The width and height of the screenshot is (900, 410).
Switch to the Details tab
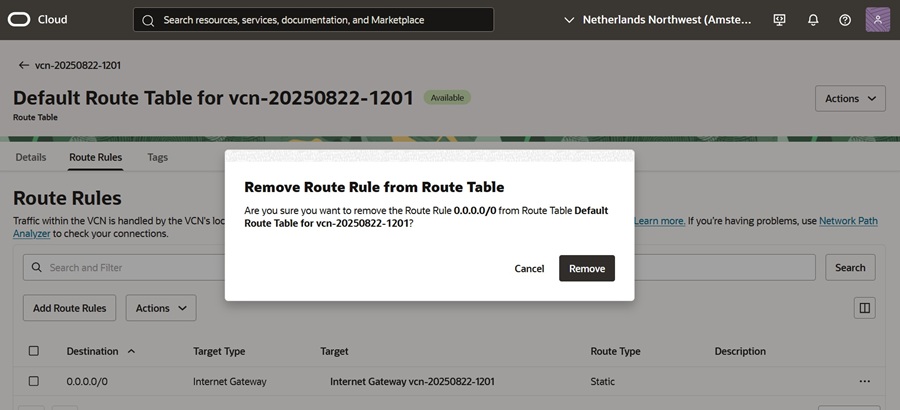(30, 157)
